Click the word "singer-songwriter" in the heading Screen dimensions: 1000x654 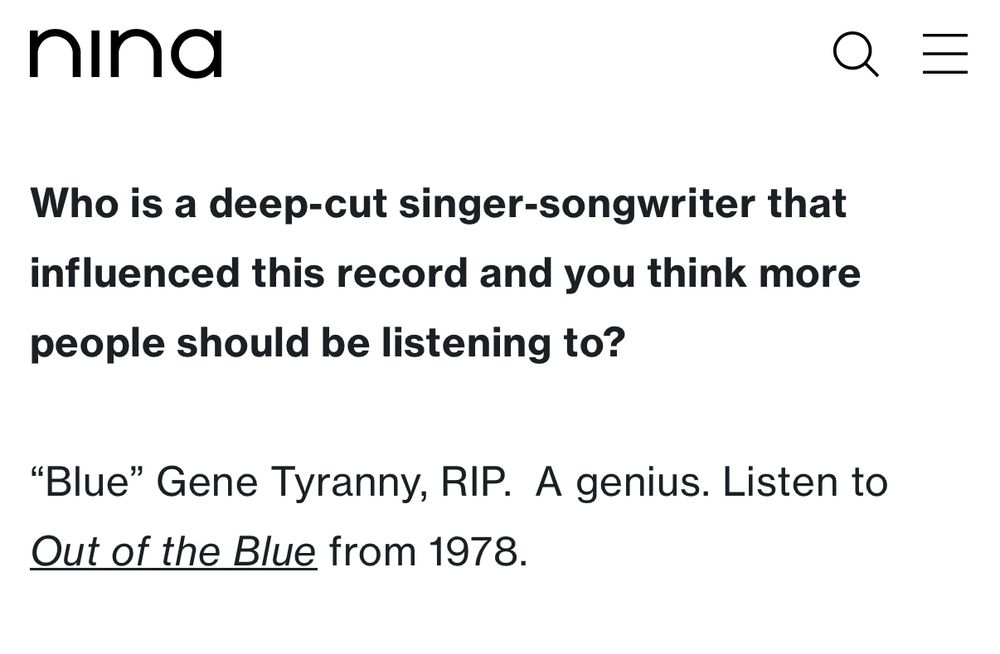577,205
